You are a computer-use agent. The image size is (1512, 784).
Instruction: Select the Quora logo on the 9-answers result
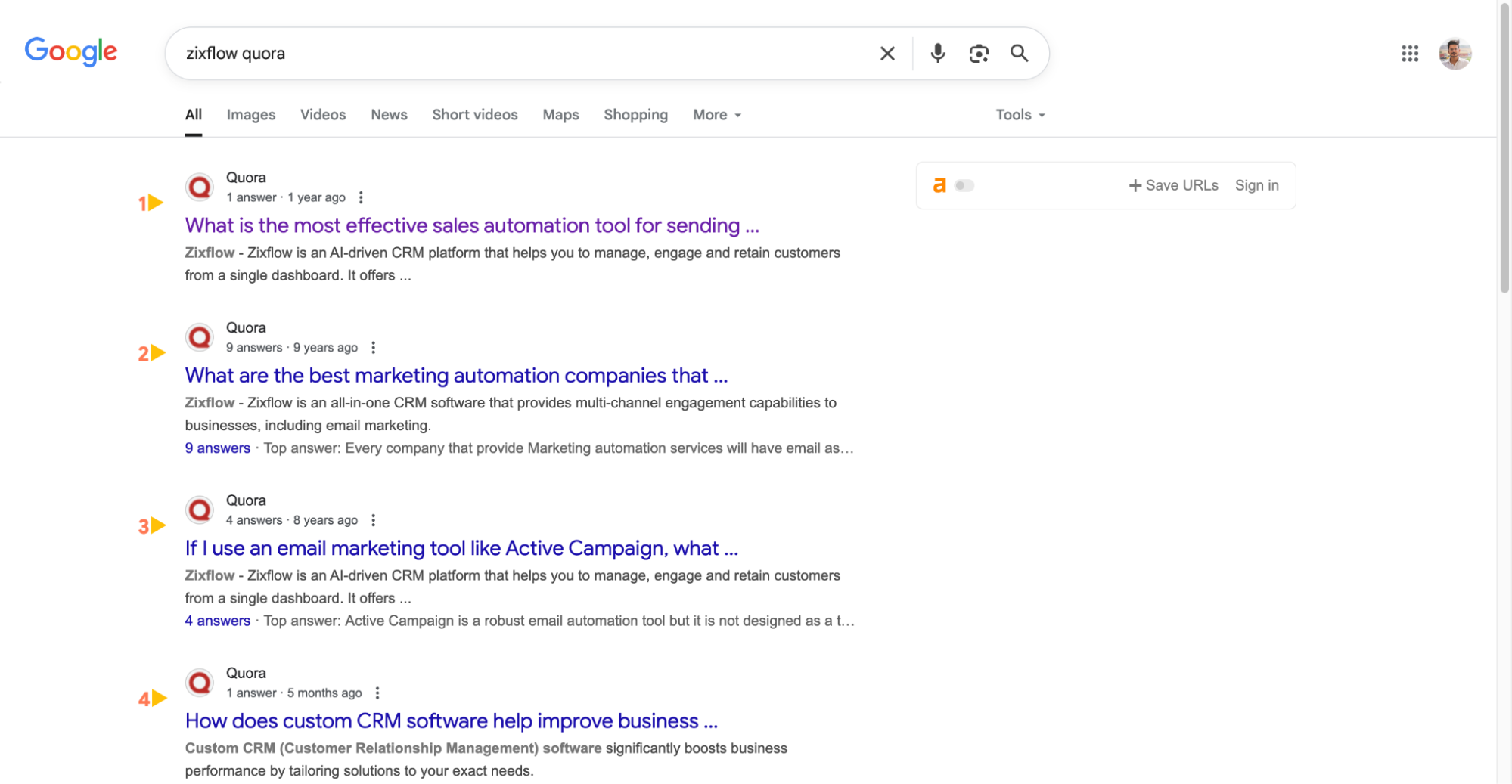coord(199,336)
